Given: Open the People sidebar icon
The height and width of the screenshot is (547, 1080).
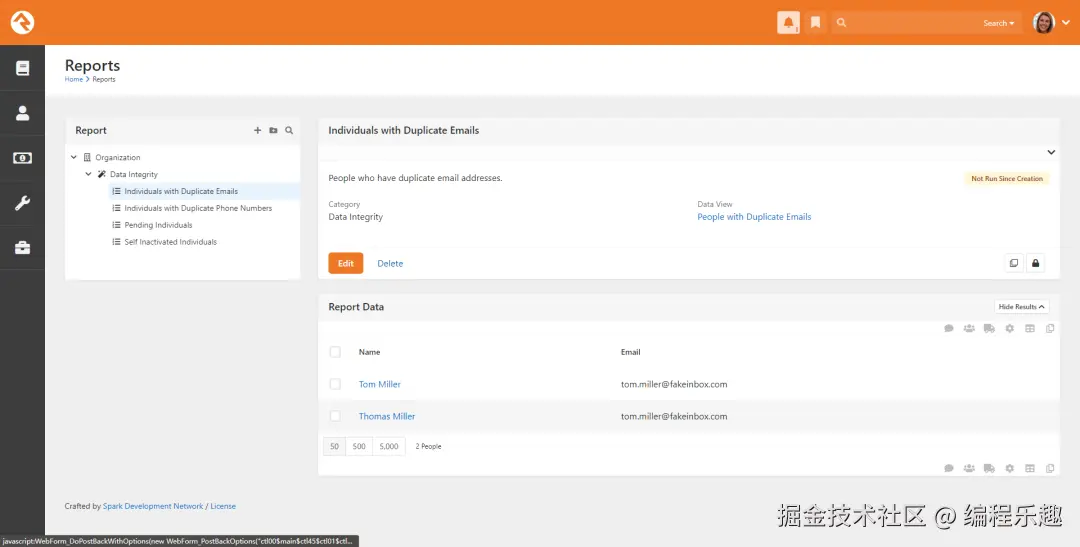Looking at the screenshot, I should (23, 113).
